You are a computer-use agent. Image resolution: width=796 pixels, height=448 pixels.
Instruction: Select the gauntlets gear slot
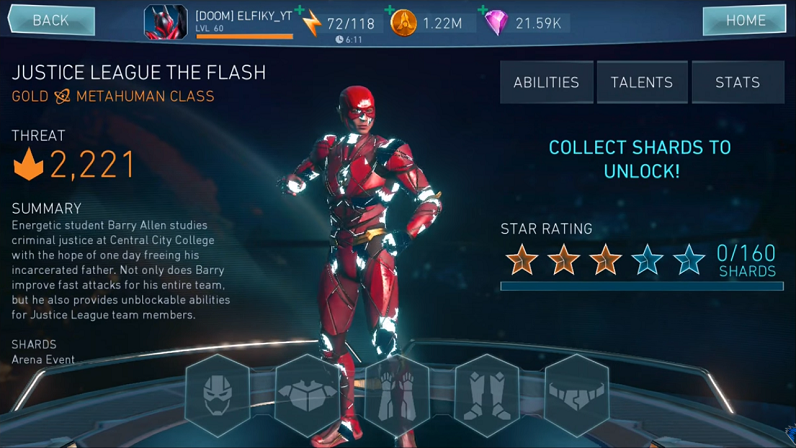[397, 396]
